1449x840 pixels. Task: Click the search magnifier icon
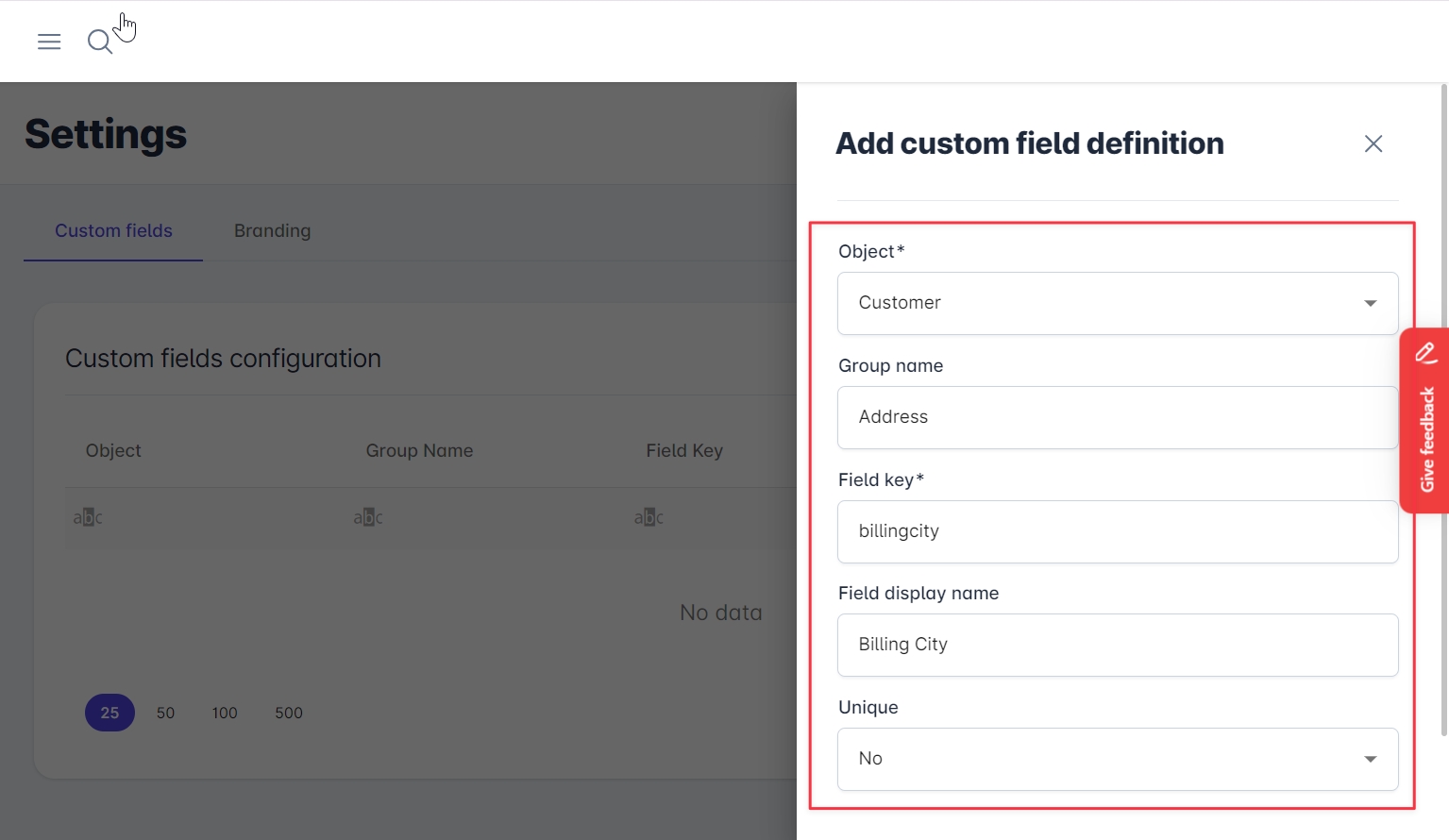click(x=99, y=42)
